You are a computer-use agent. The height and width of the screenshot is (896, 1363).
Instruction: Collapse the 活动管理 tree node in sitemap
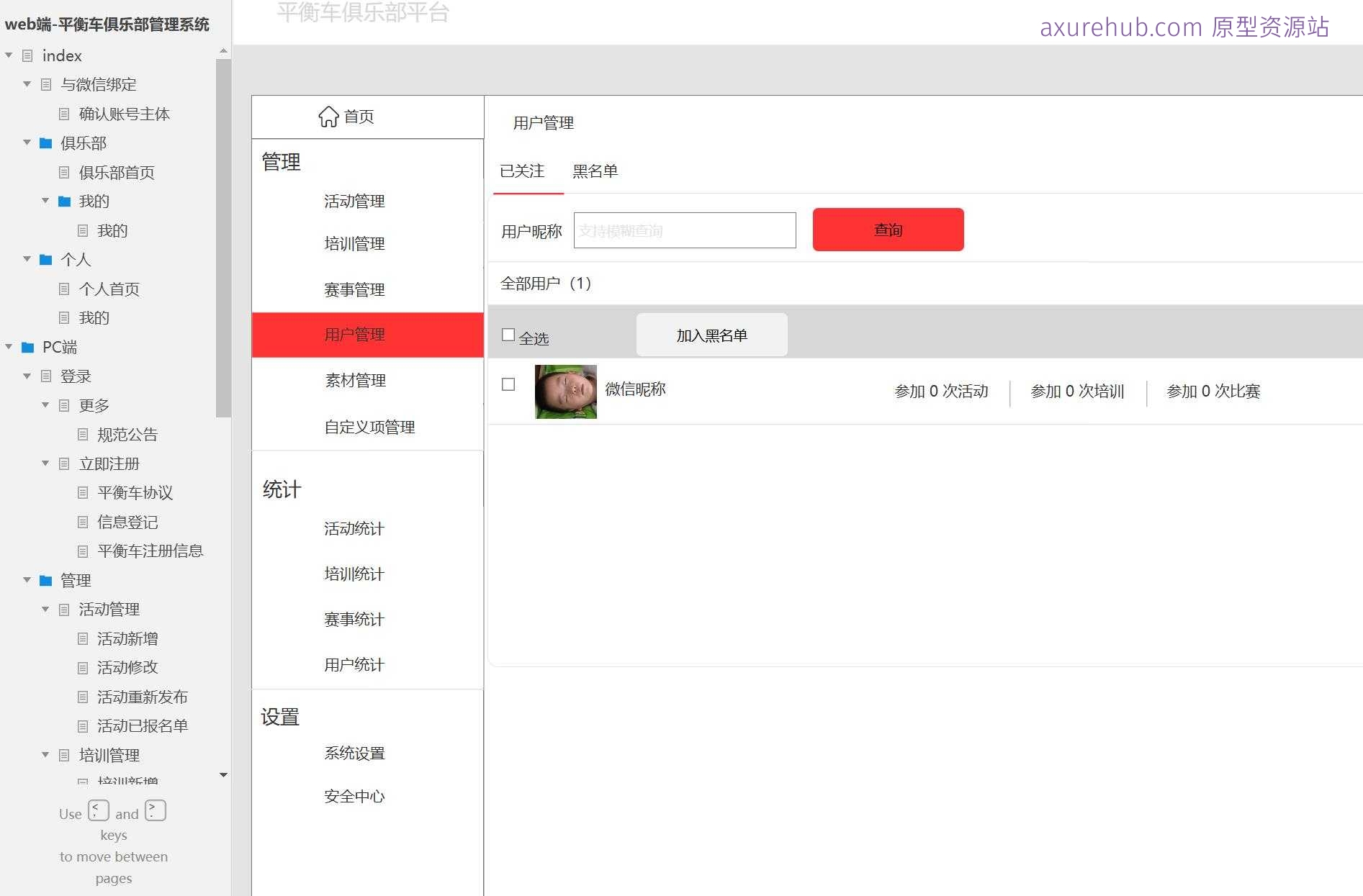click(45, 610)
